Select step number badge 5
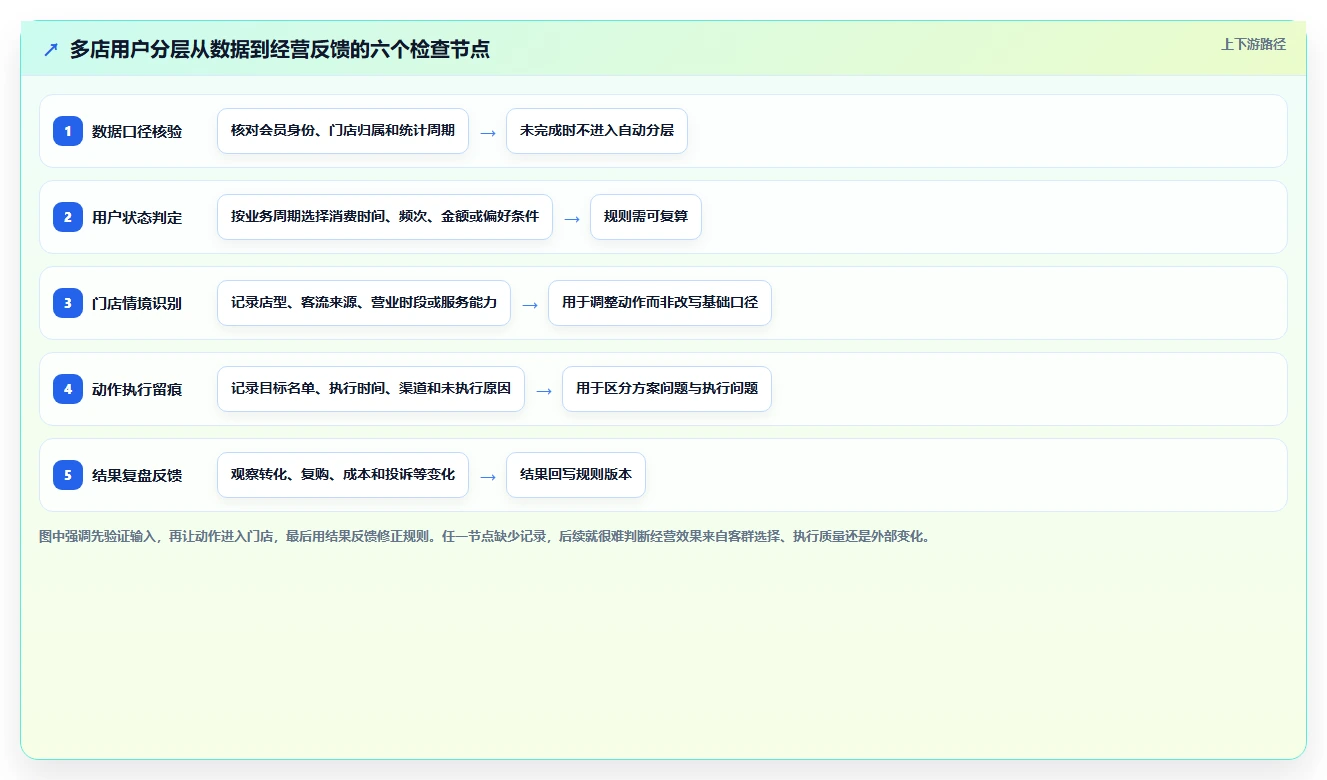The image size is (1327, 780). tap(68, 475)
